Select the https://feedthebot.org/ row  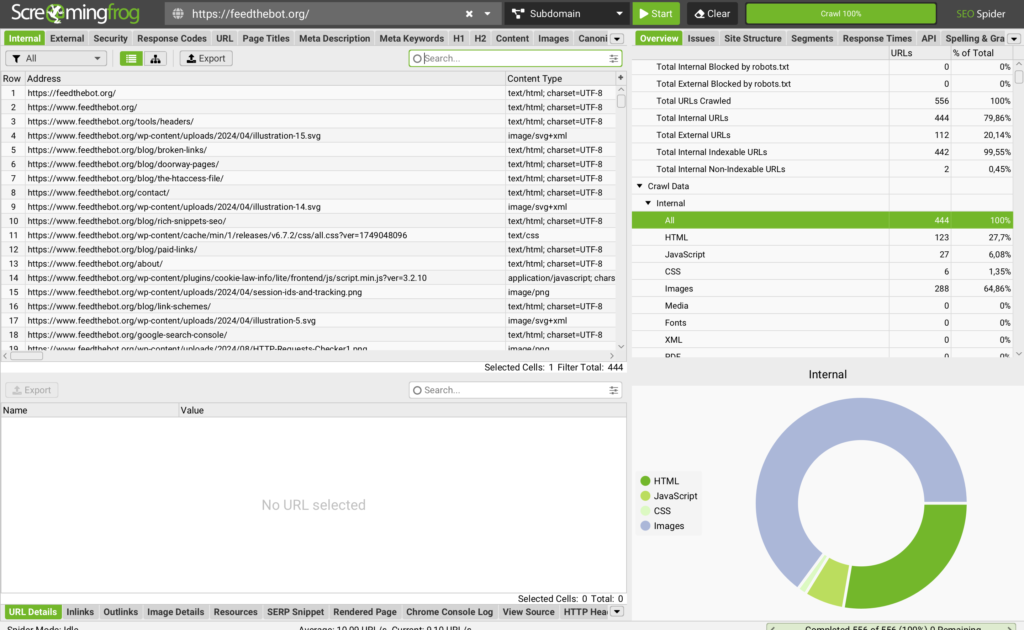click(308, 93)
